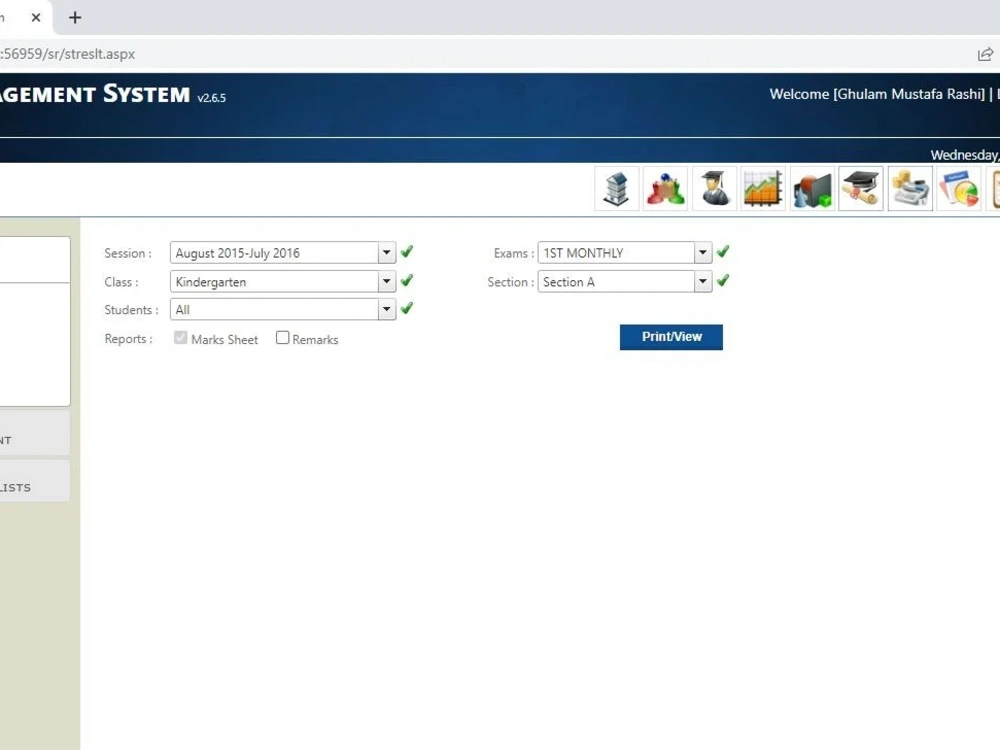This screenshot has width=1000, height=750.
Task: Click the red and green people icon
Action: point(665,189)
